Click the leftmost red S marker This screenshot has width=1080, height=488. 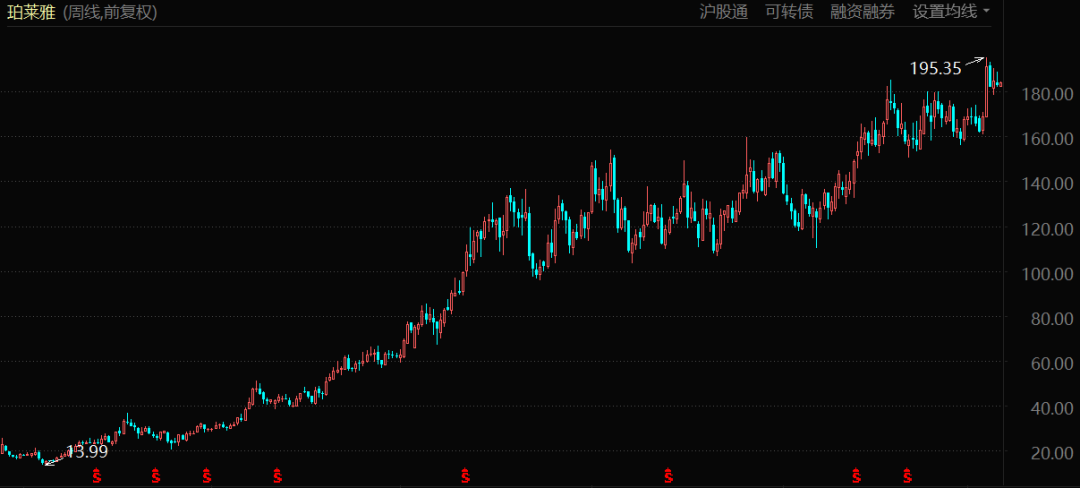(x=97, y=474)
